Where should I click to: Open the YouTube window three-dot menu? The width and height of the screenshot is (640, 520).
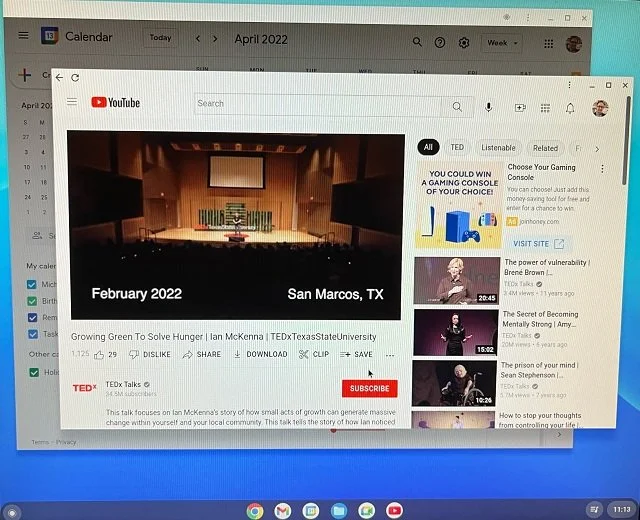[569, 85]
